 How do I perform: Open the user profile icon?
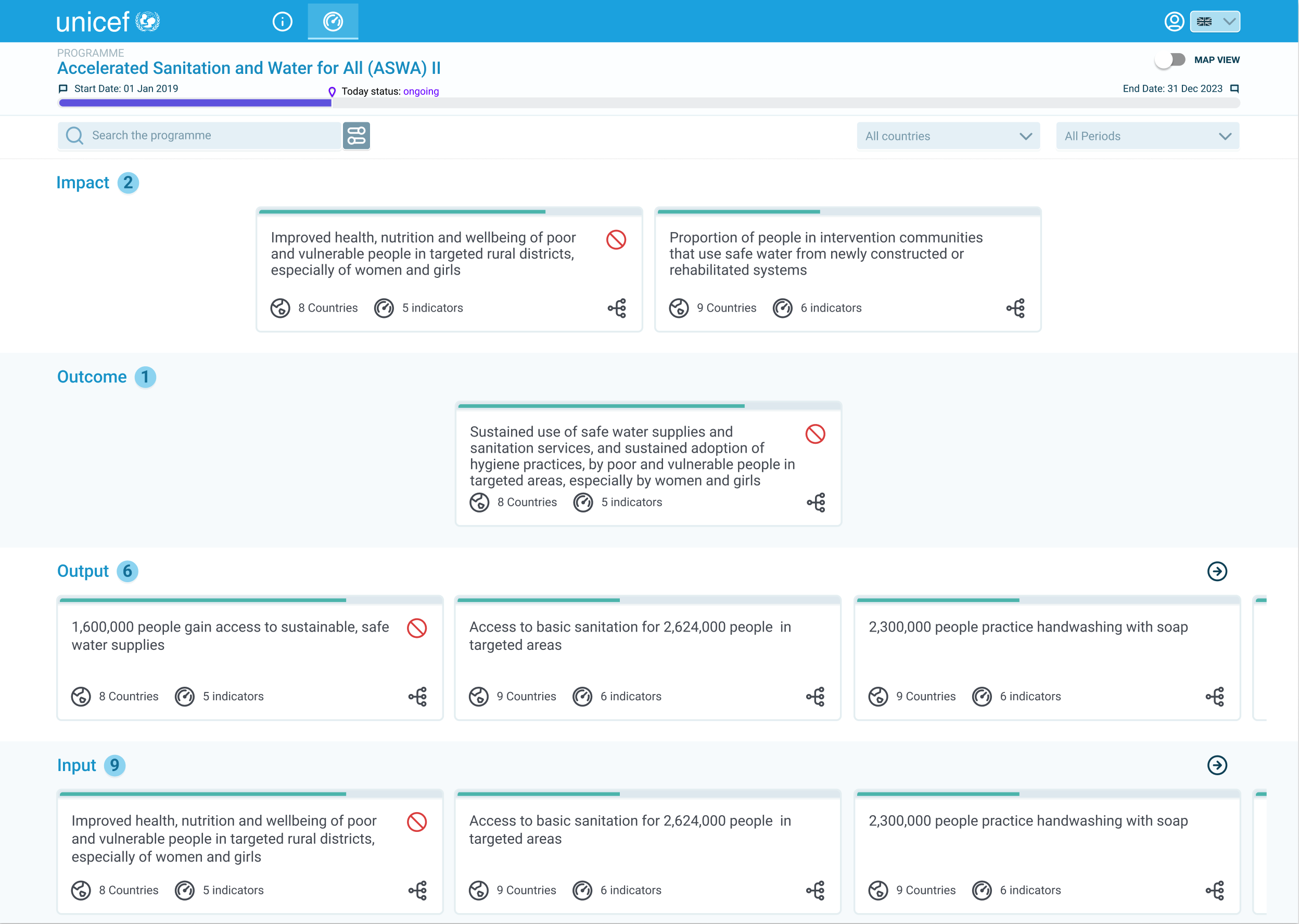(1174, 22)
